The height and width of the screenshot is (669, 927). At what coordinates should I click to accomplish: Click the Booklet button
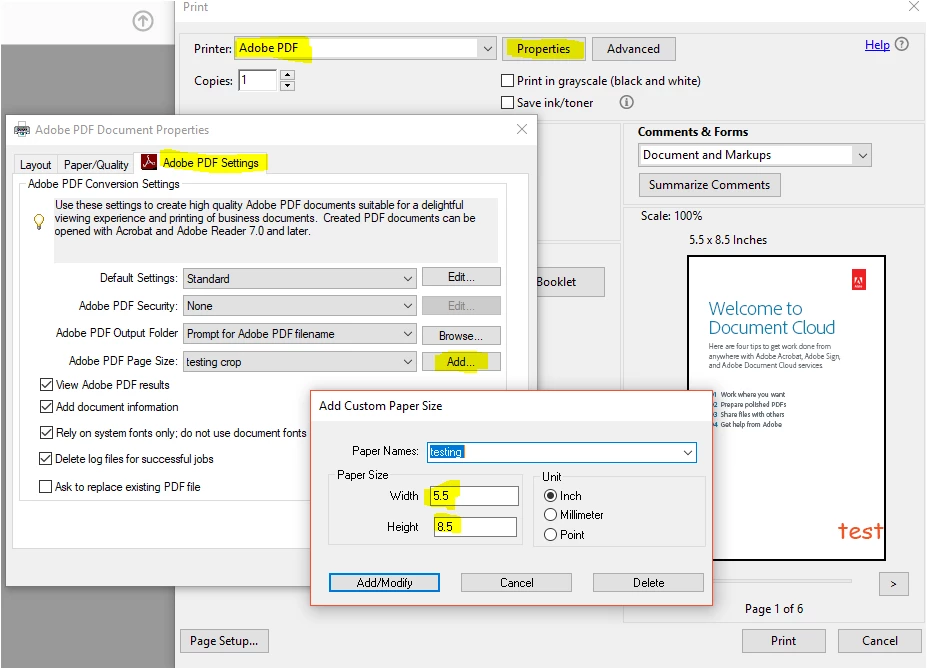coord(570,282)
